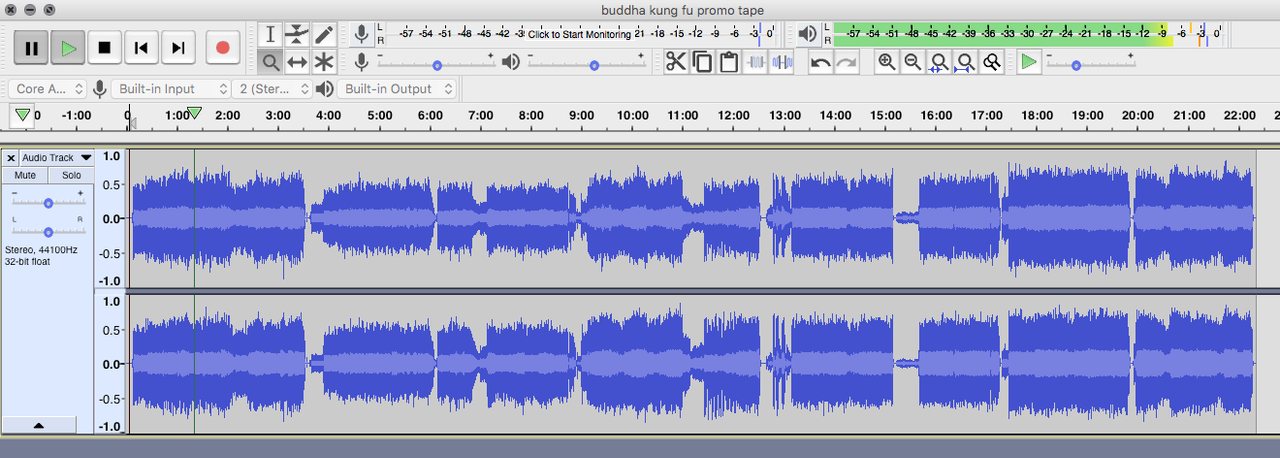Click the Redo arrow icon

tap(847, 62)
